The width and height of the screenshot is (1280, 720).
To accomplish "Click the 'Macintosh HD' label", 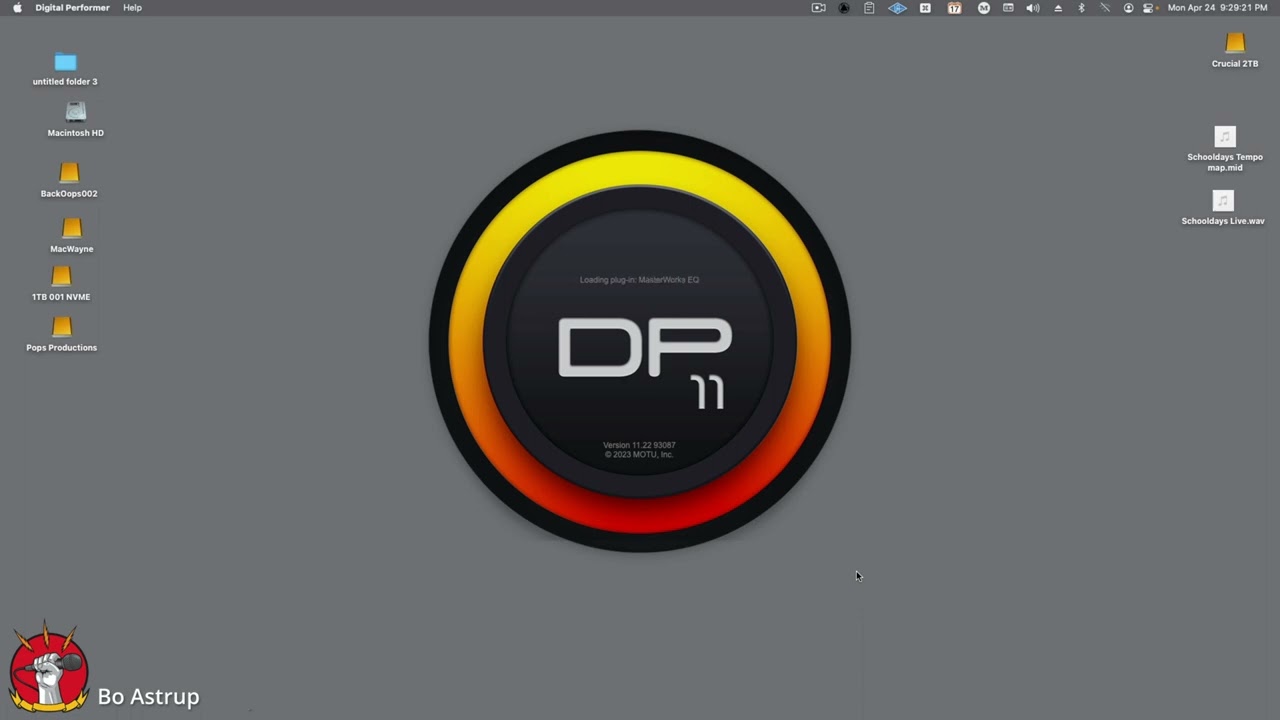I will [x=76, y=133].
